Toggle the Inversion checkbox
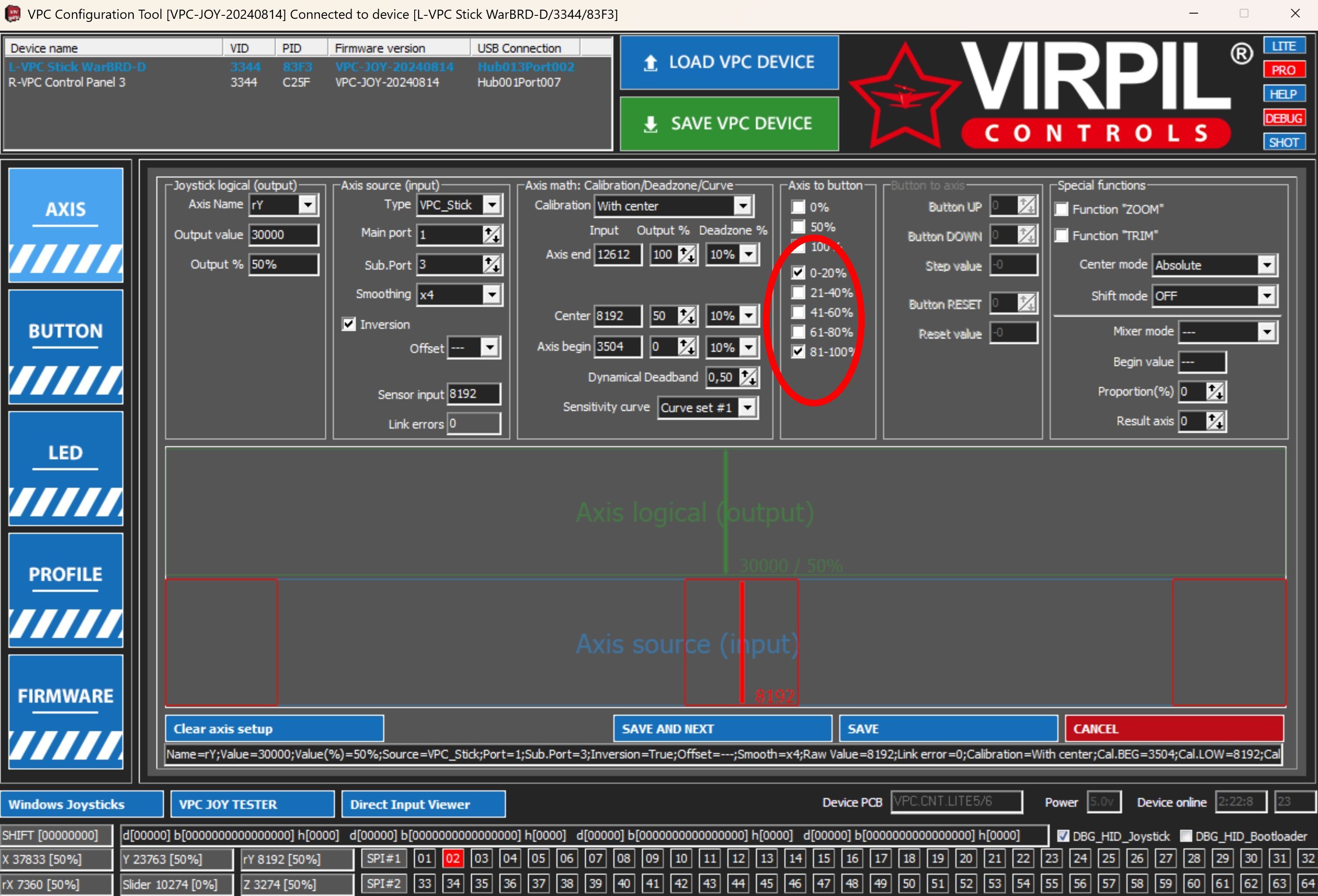1318x896 pixels. click(x=349, y=324)
